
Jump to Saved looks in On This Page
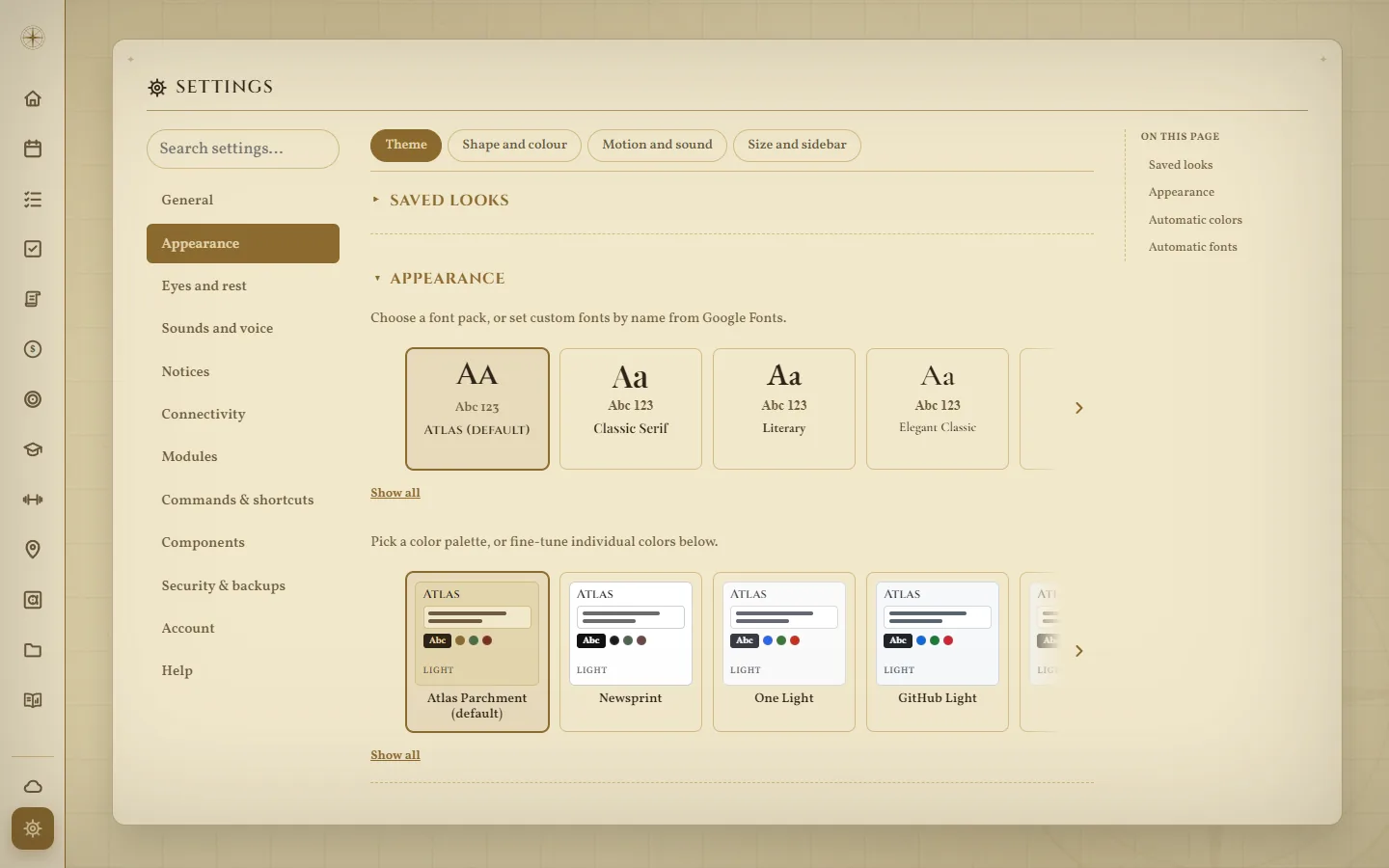pos(1181,165)
